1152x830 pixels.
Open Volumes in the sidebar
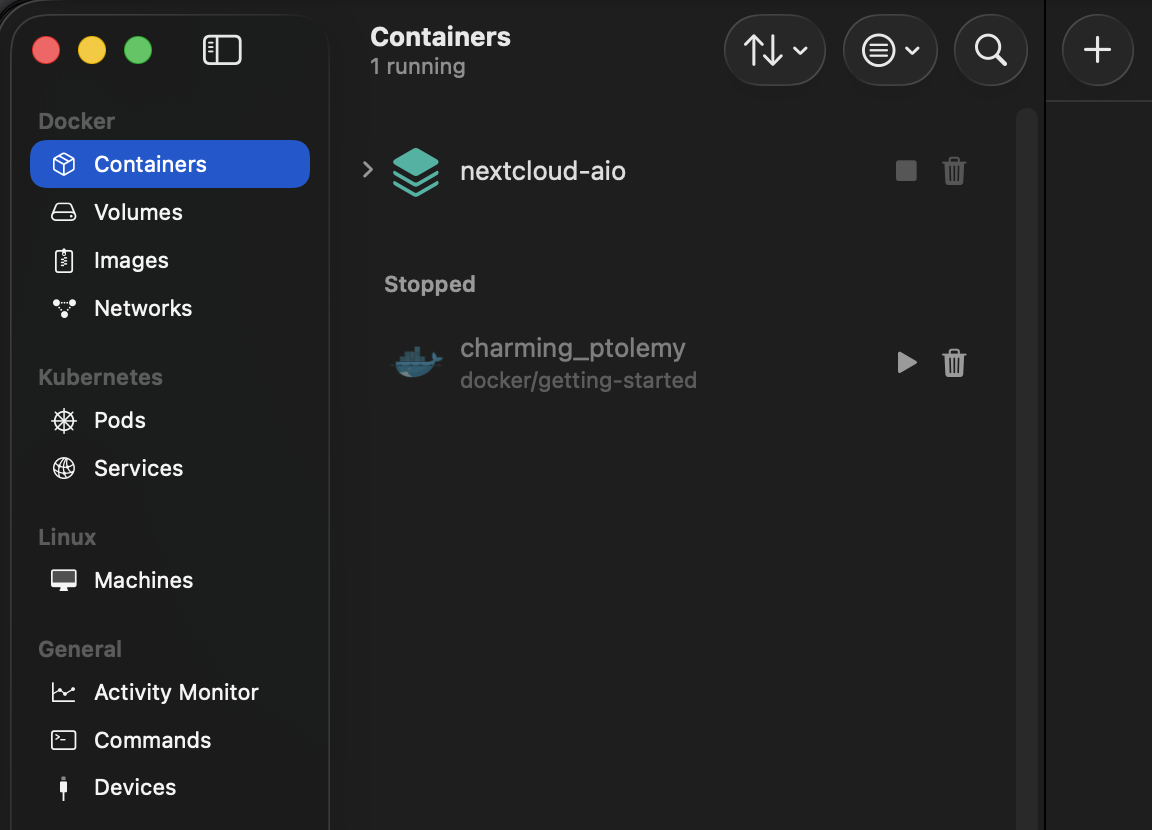point(170,212)
